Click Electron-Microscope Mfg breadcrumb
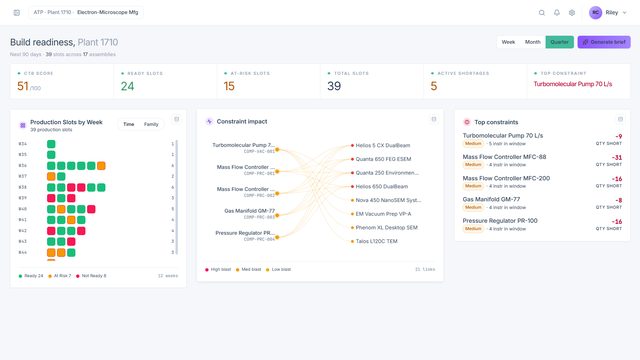Image resolution: width=640 pixels, height=360 pixels. tap(107, 12)
